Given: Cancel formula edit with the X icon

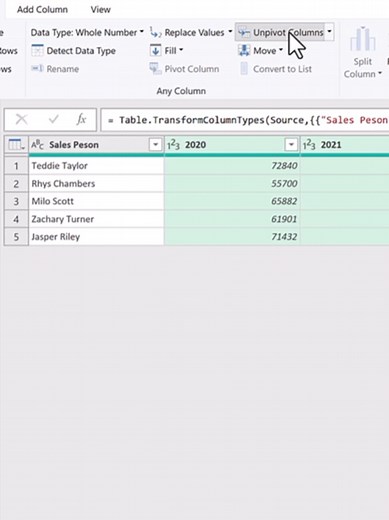Looking at the screenshot, I should [x=22, y=119].
